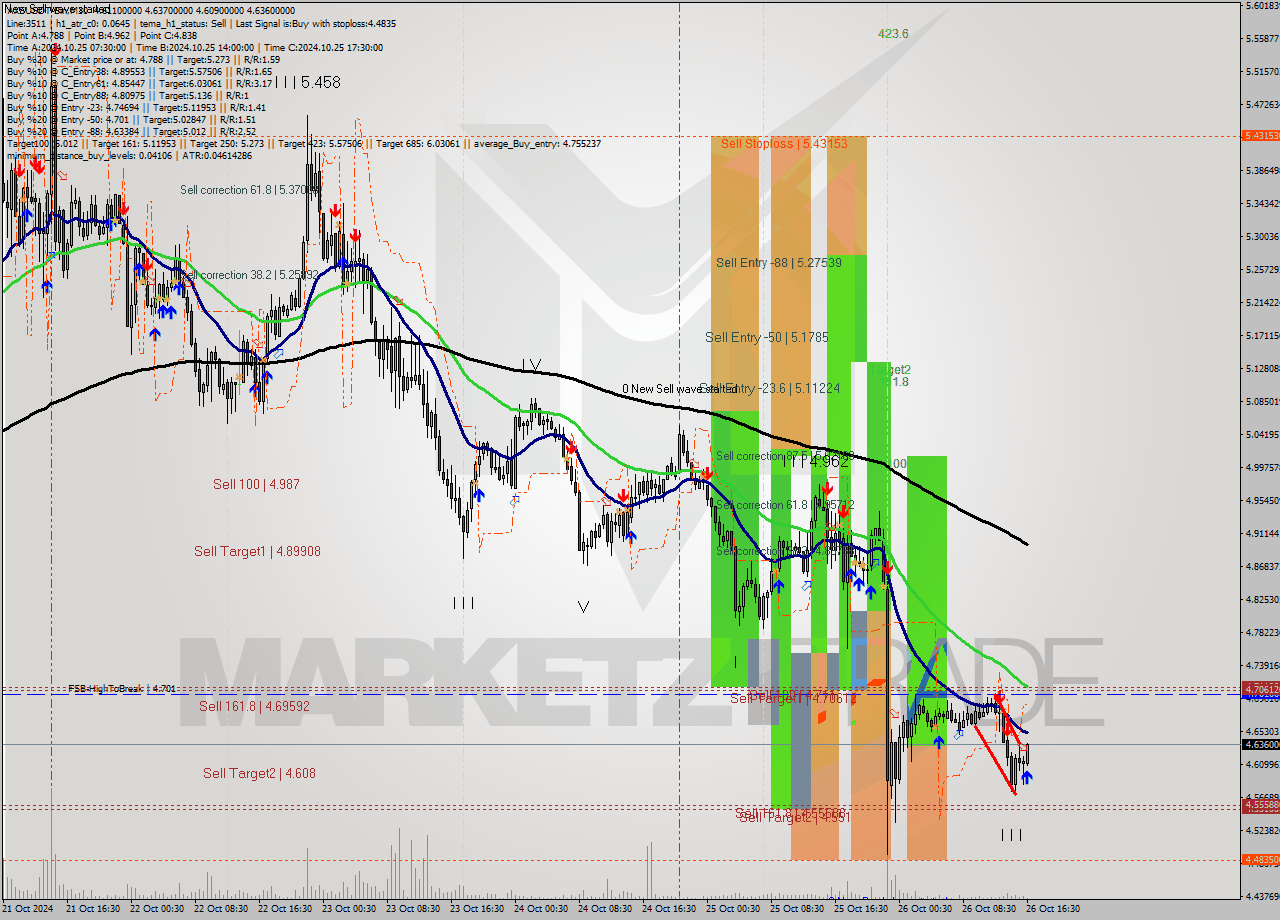Click the 5.5587 price axis value
This screenshot has width=1280, height=920.
click(x=1262, y=38)
